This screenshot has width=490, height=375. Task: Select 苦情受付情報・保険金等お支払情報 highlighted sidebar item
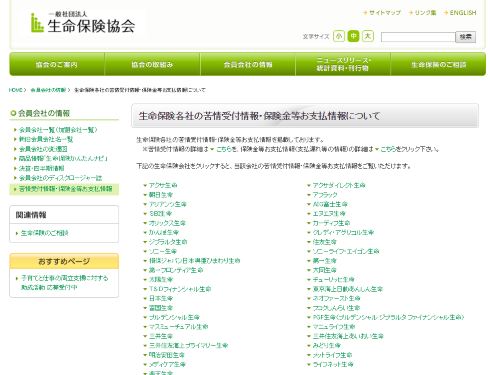point(65,189)
